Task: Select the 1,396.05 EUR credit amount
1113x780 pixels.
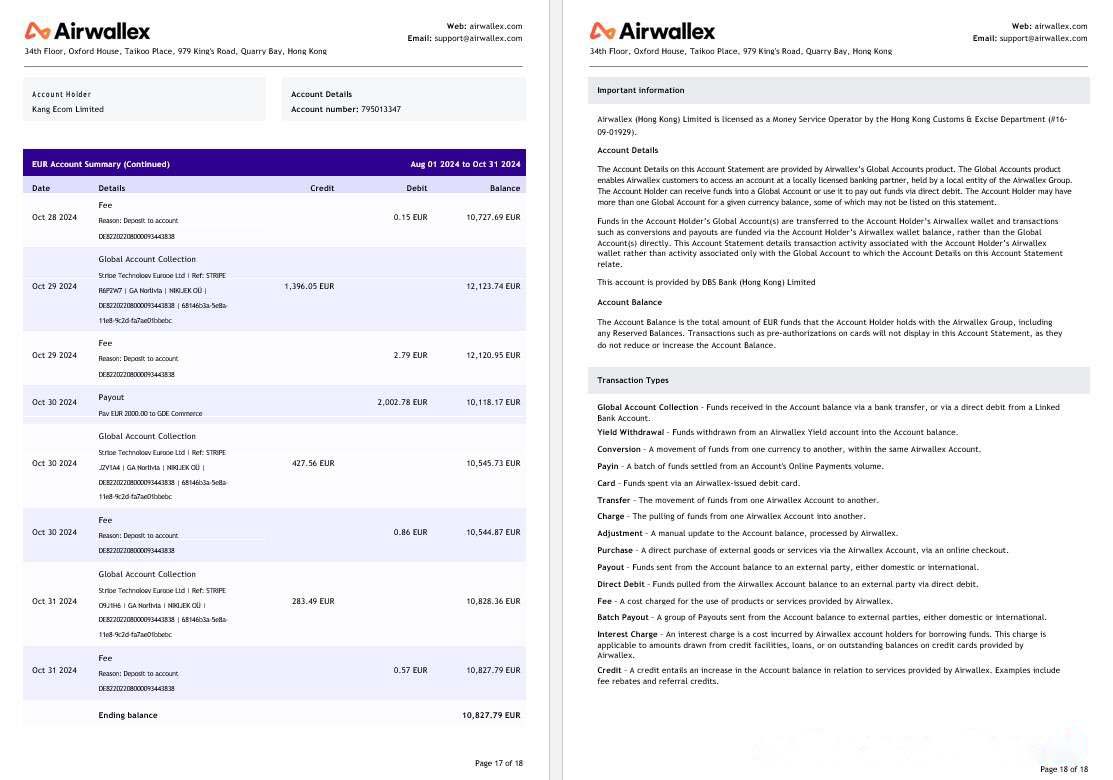Action: click(309, 286)
